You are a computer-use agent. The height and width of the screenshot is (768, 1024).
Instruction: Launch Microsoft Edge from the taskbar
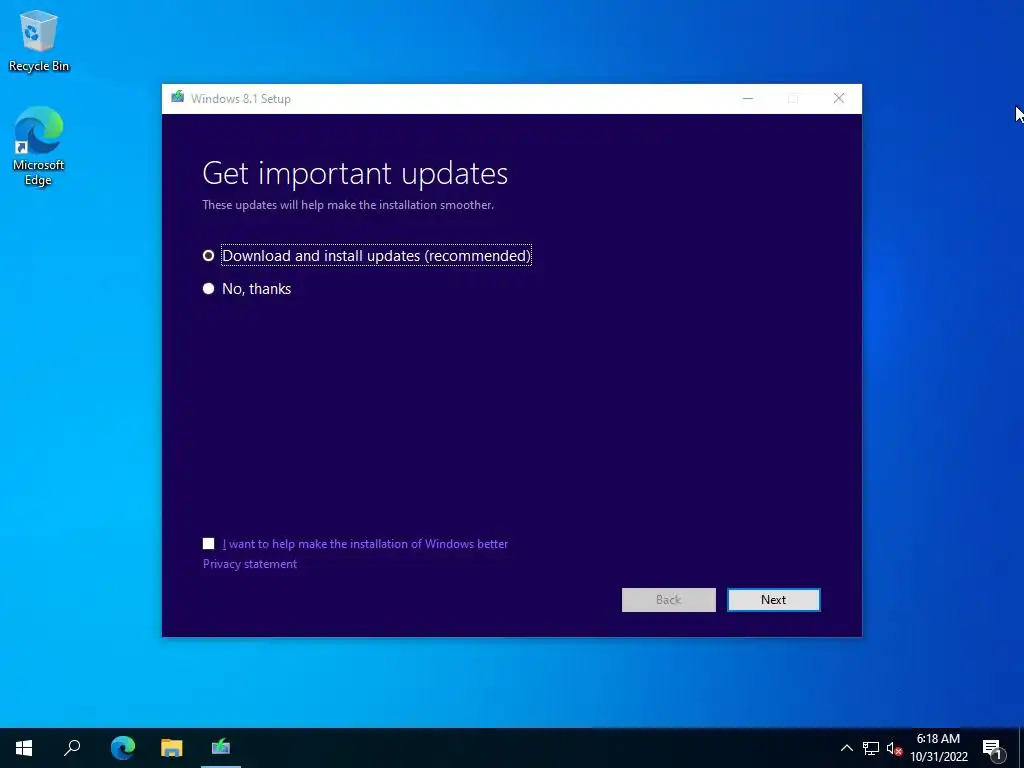click(x=123, y=748)
